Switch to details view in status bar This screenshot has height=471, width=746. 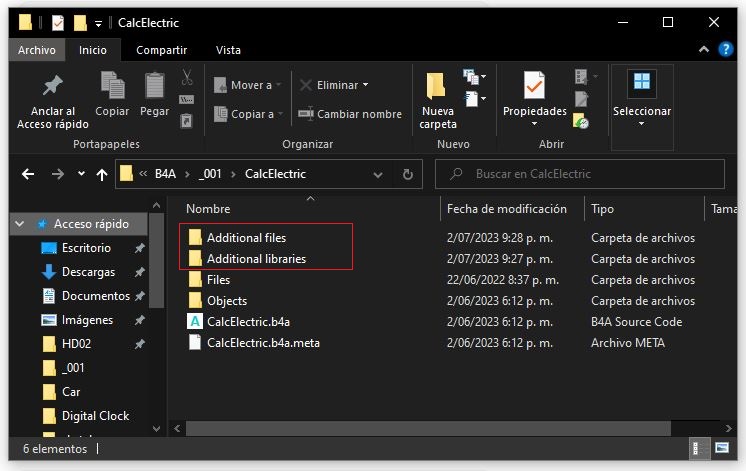tap(699, 449)
